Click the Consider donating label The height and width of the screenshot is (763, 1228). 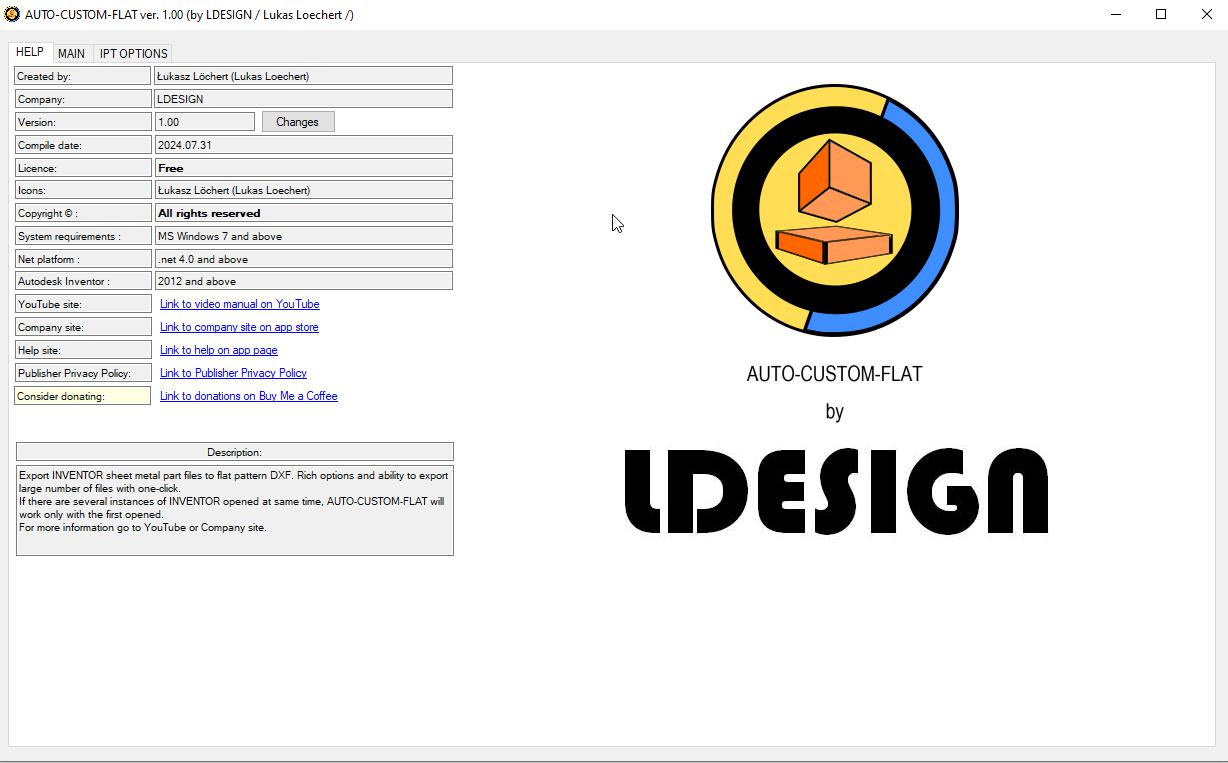[x=83, y=396]
